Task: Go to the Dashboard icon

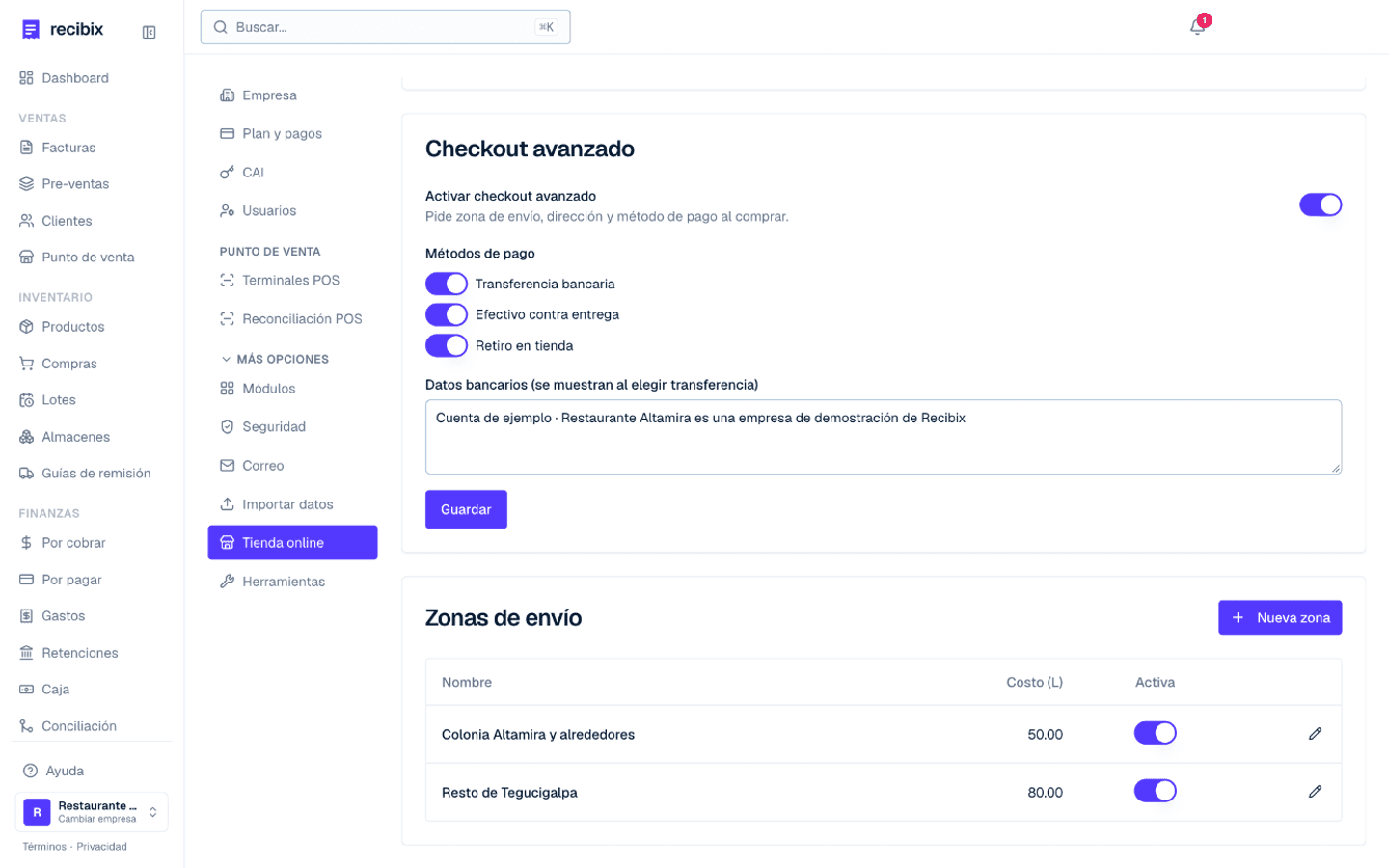Action: coord(26,78)
